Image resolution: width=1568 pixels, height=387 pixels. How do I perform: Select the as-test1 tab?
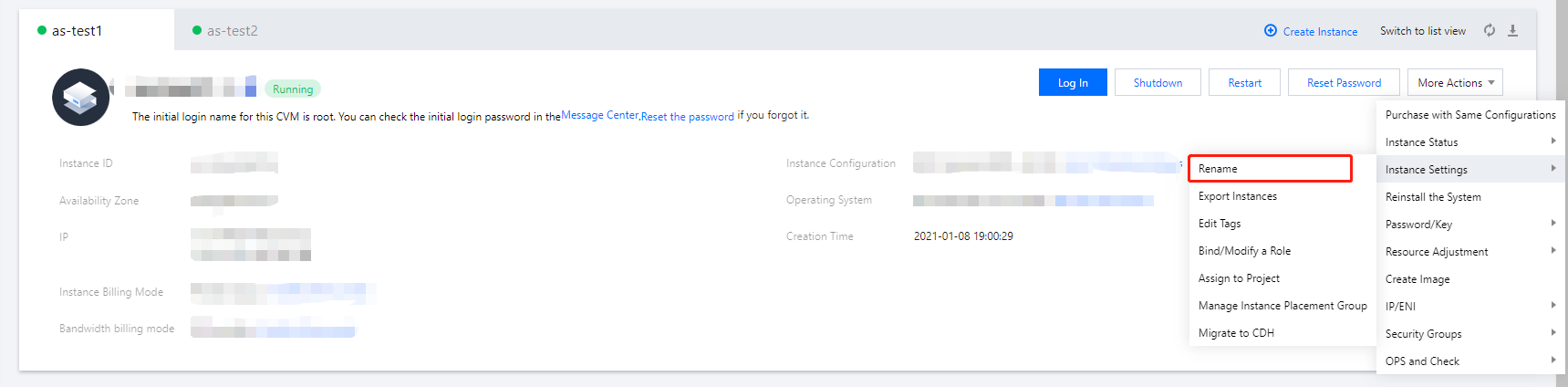tap(77, 30)
